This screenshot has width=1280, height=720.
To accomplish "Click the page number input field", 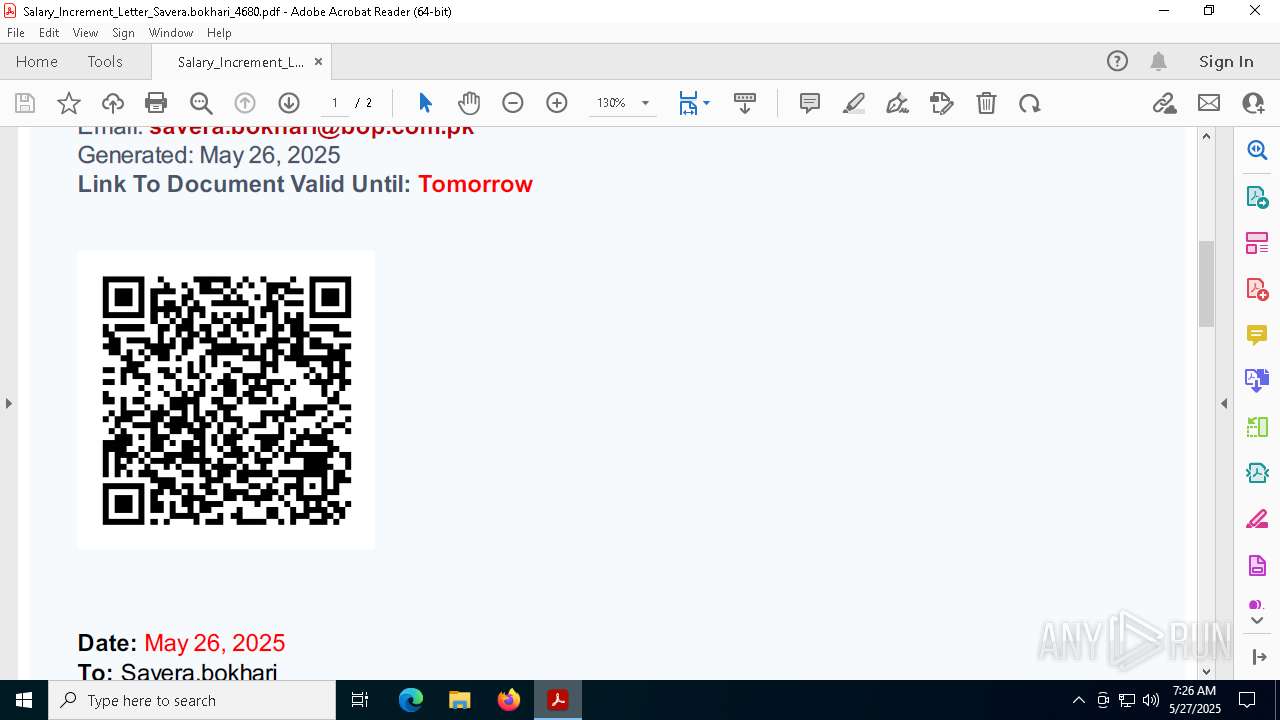I will [335, 103].
